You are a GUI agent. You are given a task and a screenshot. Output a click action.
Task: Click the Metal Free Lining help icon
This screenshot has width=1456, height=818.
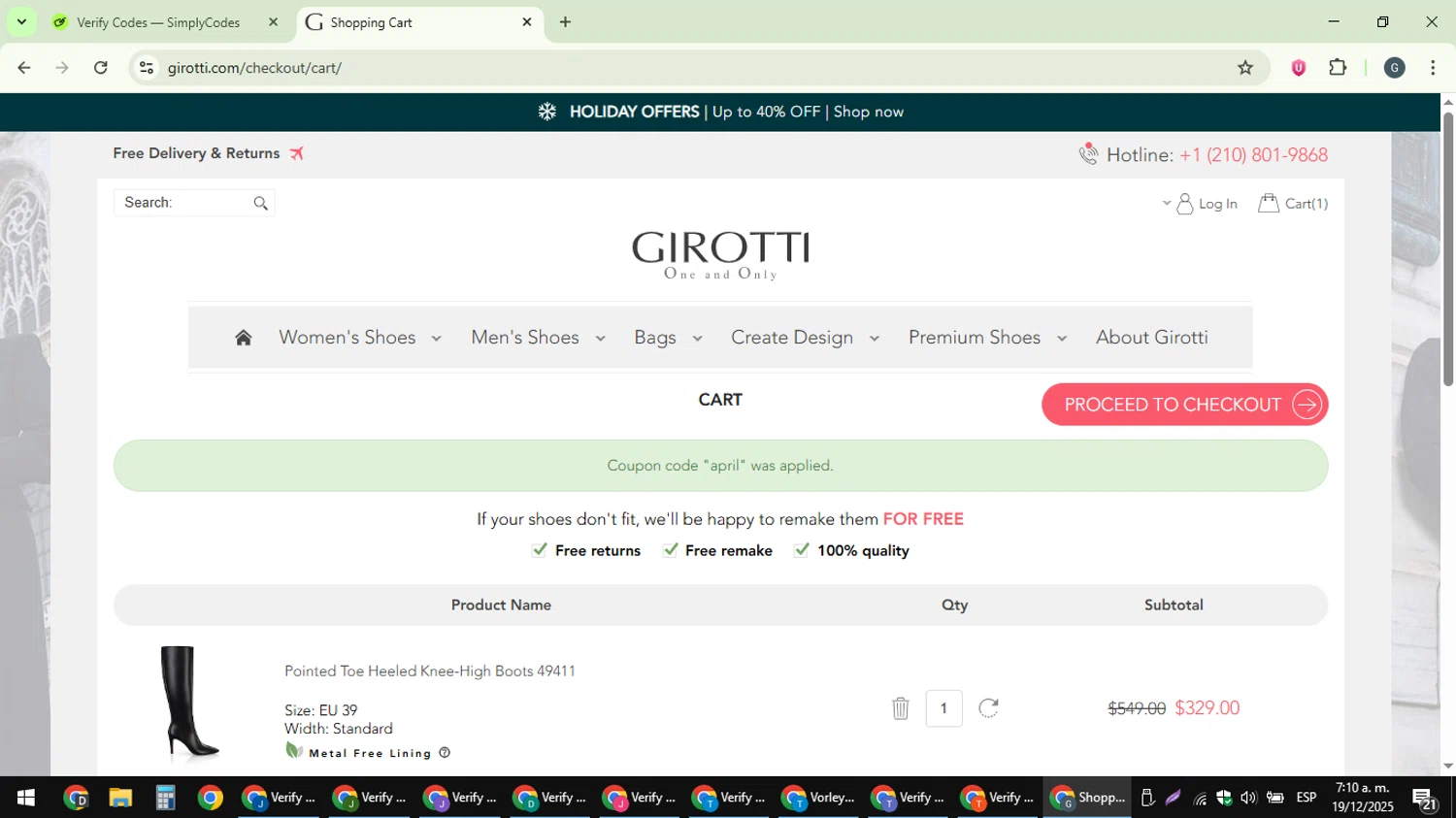coord(445,753)
